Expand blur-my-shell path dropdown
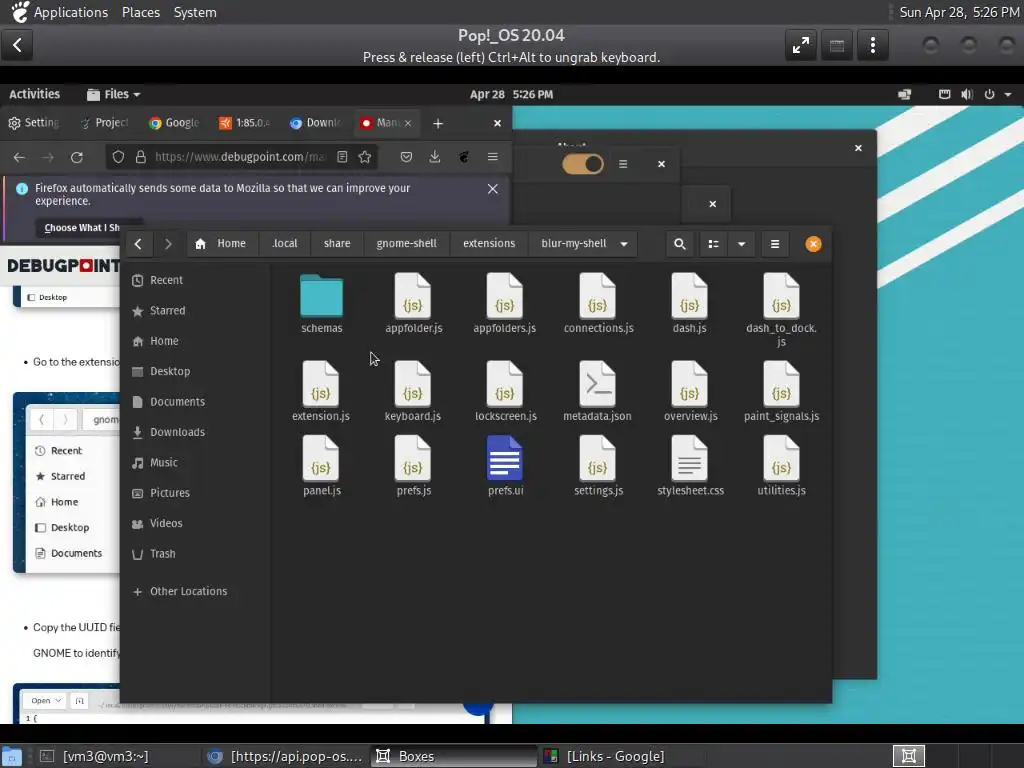The image size is (1024, 768). (624, 244)
